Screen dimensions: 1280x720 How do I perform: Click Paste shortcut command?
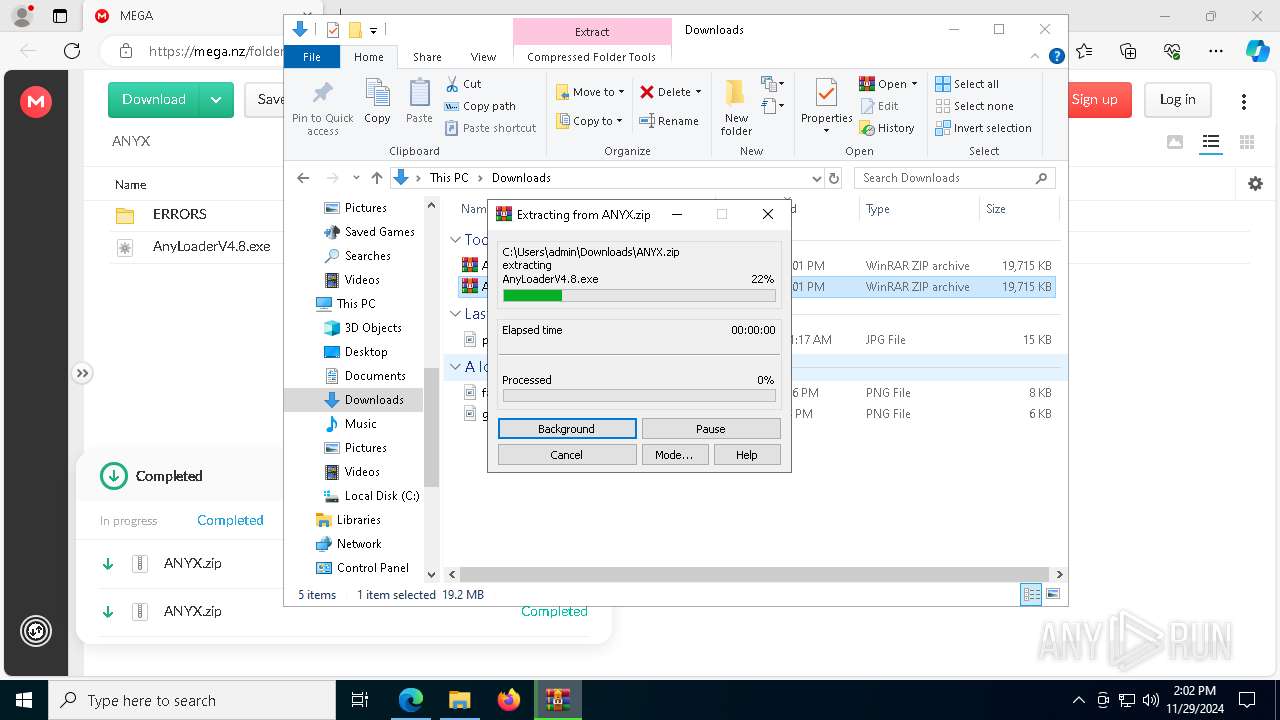tap(491, 128)
